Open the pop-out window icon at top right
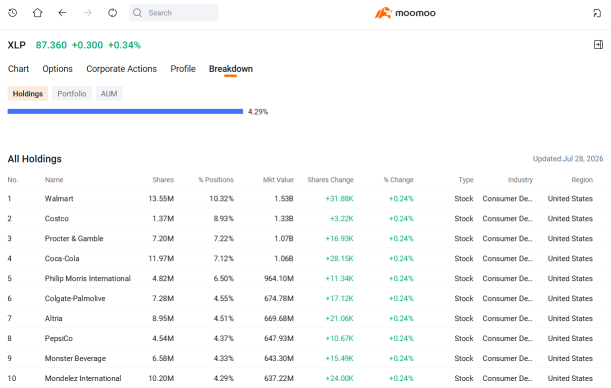The width and height of the screenshot is (611, 388). pyautogui.click(x=597, y=13)
